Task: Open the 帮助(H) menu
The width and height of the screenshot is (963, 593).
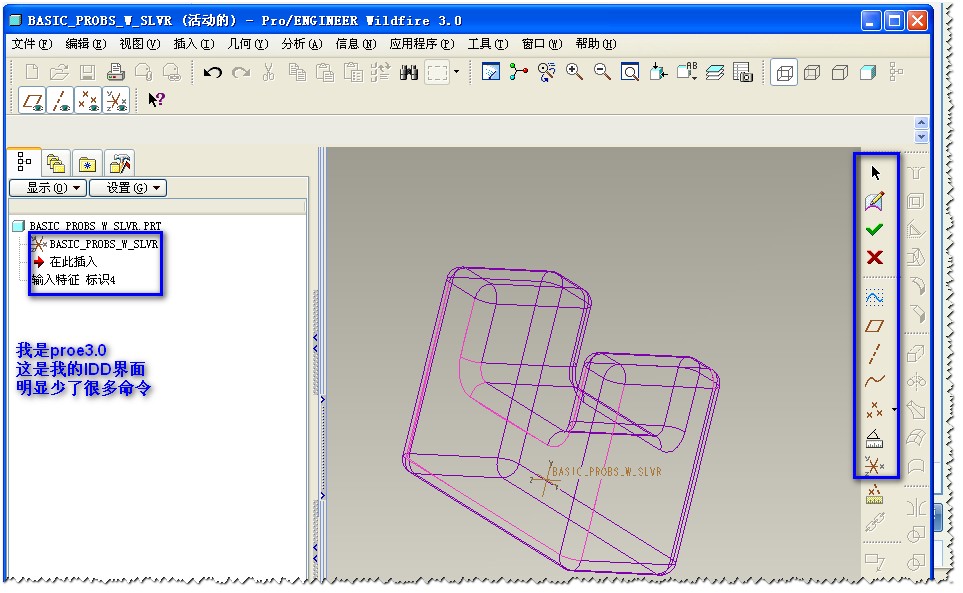Action: pyautogui.click(x=596, y=44)
